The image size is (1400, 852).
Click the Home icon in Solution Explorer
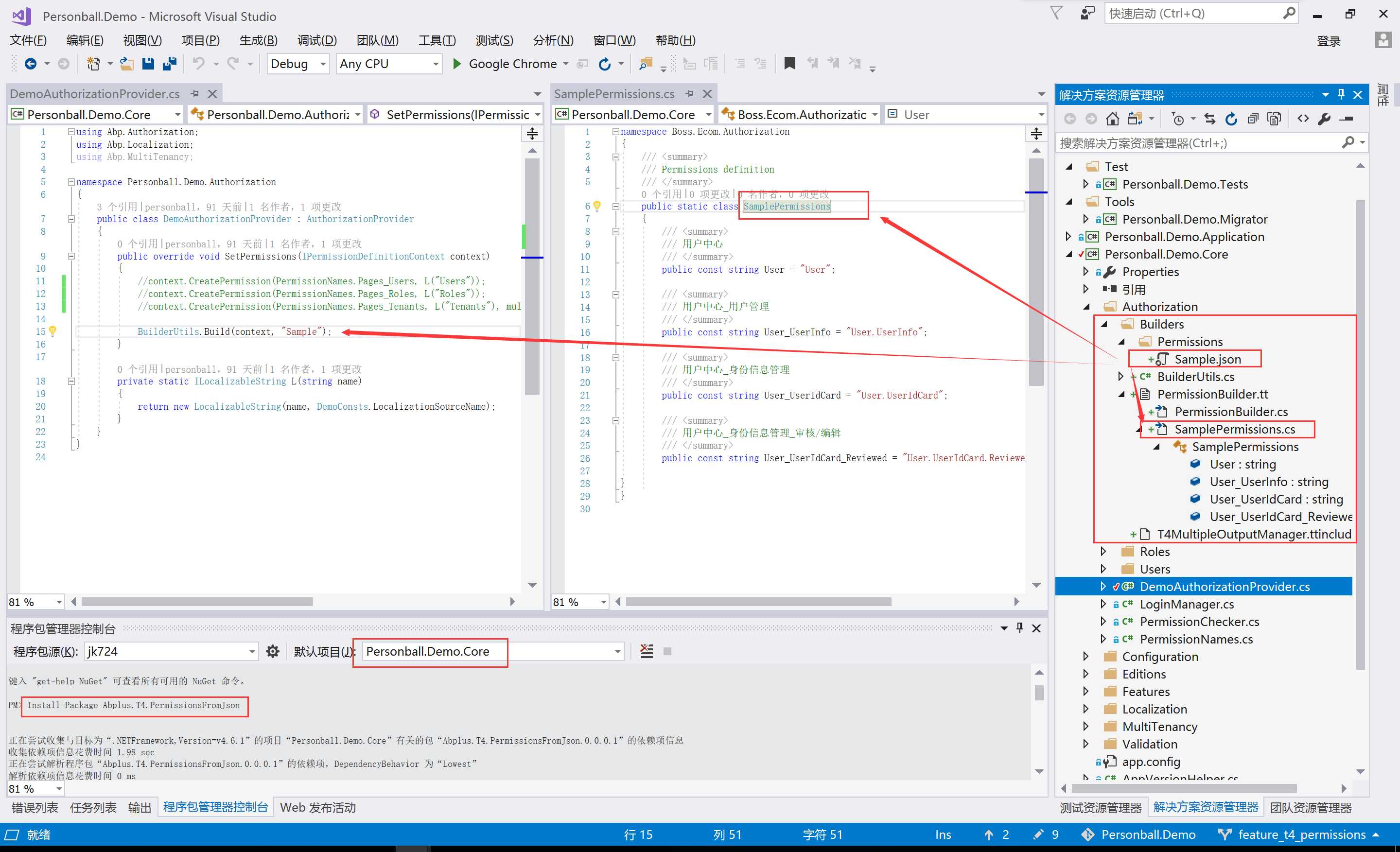click(1113, 119)
